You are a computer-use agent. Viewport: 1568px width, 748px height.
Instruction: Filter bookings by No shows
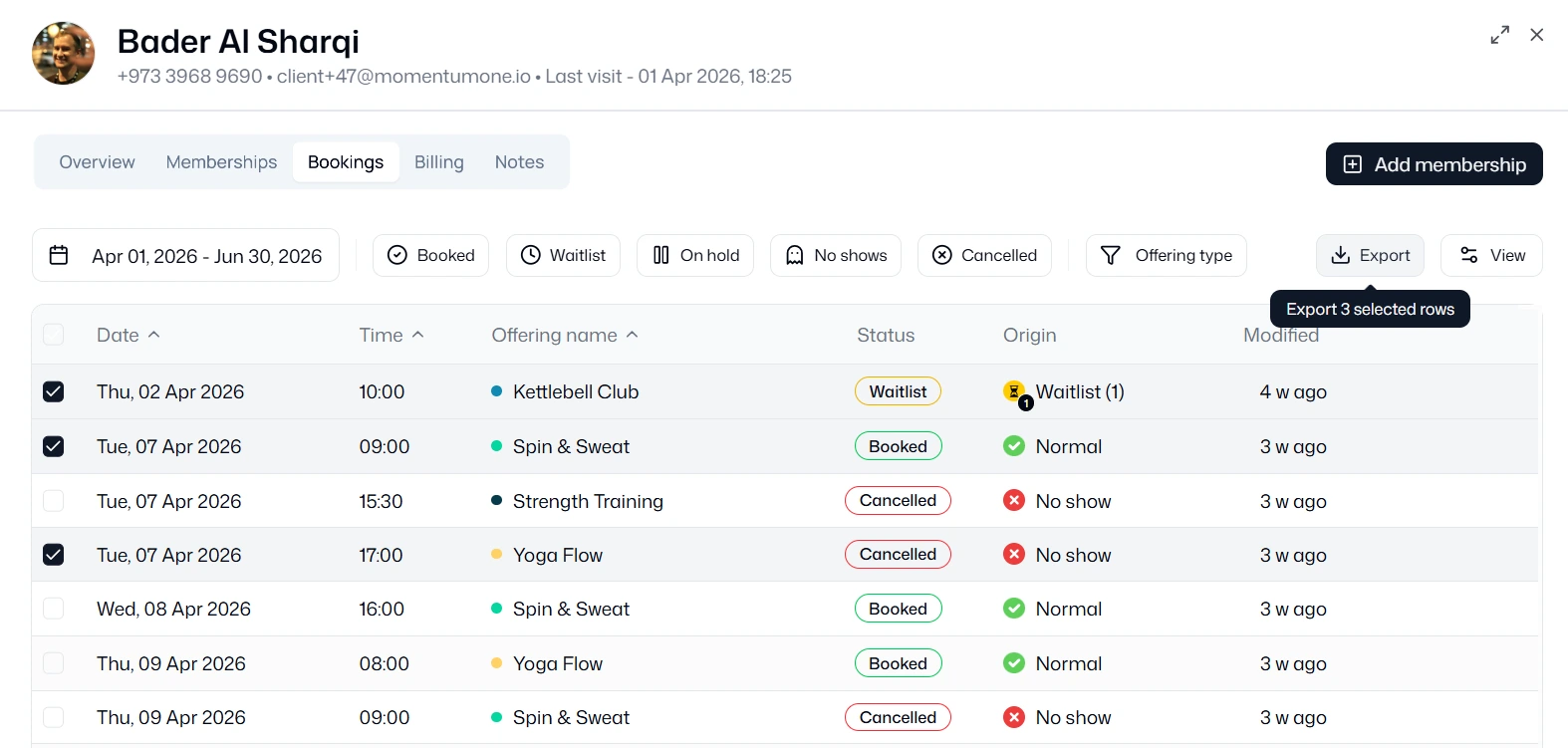point(836,255)
